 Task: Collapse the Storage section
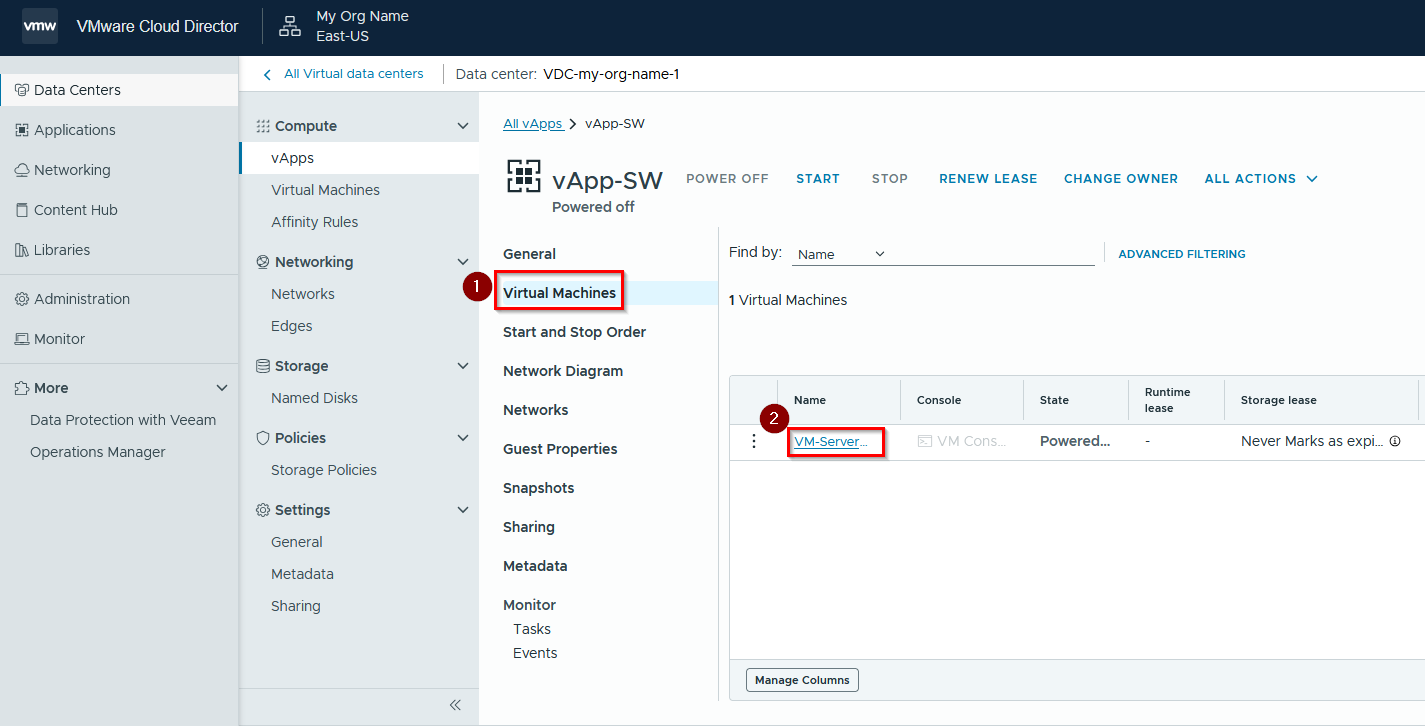click(462, 366)
